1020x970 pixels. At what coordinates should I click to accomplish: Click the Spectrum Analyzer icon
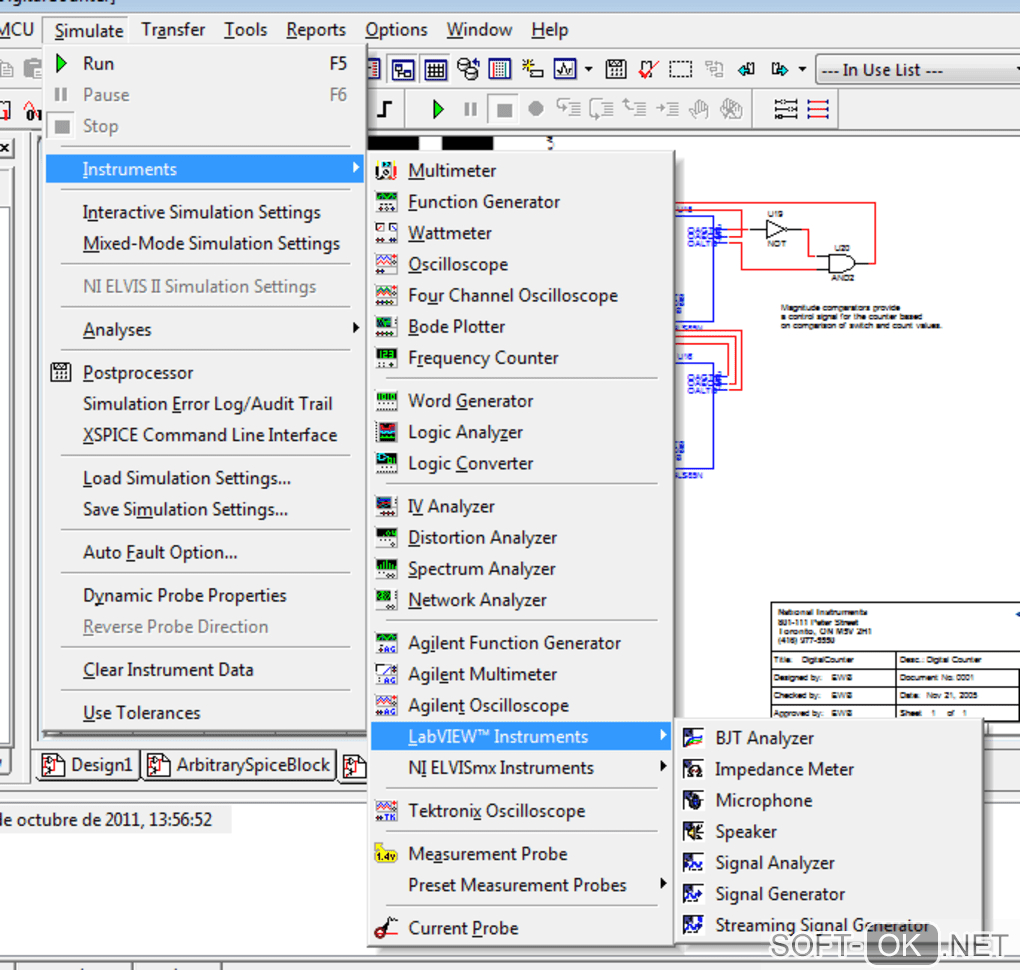coord(386,569)
